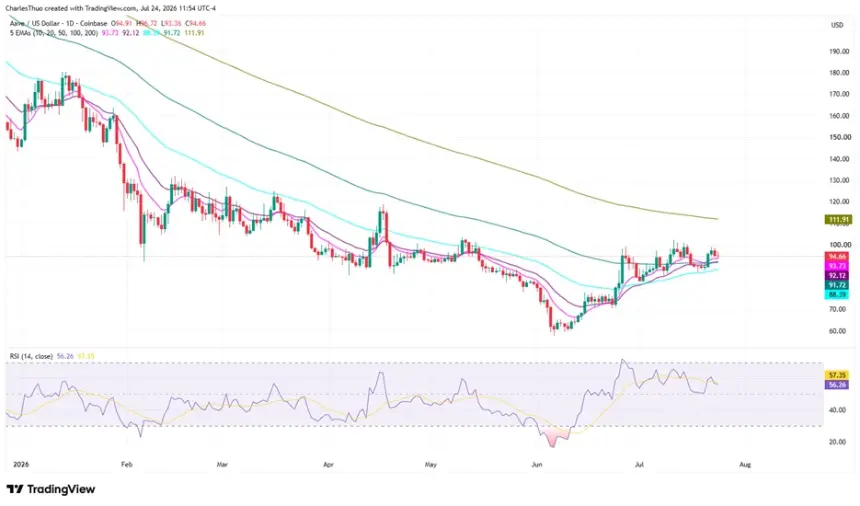This screenshot has width=860, height=506.
Task: Click the olive 111.91 price tag on axis
Action: 839,219
